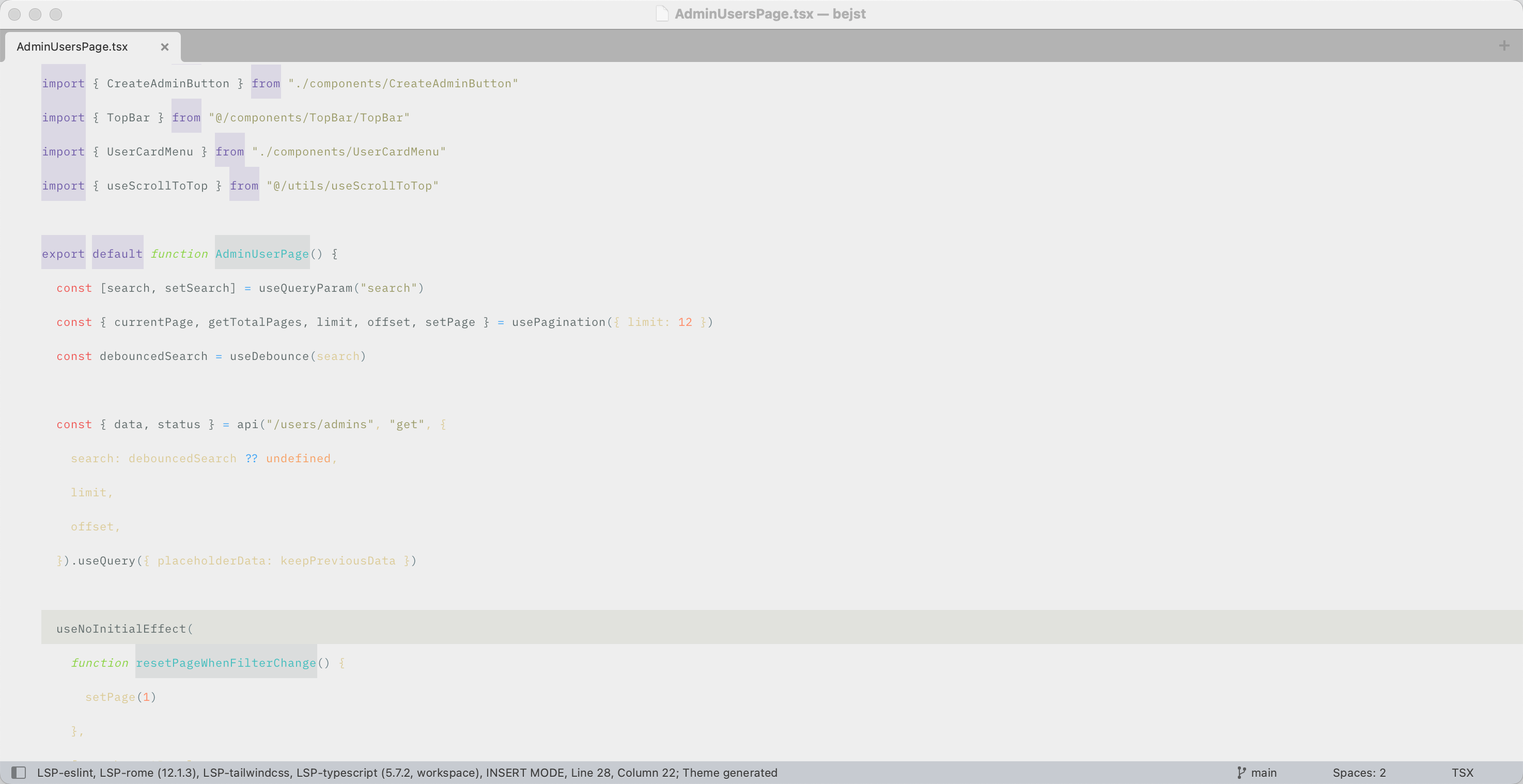Click the debouncedSearch constant declaration

153,356
